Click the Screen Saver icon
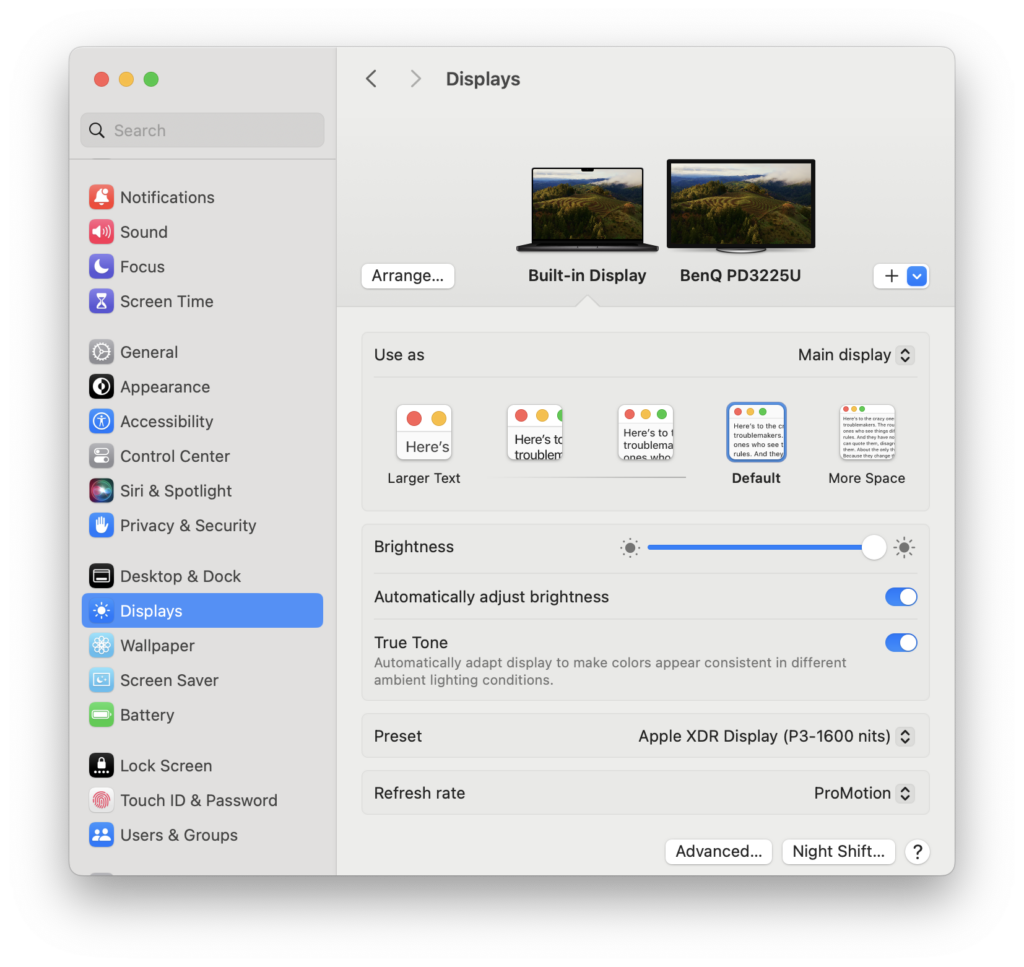The height and width of the screenshot is (967, 1024). (x=101, y=680)
